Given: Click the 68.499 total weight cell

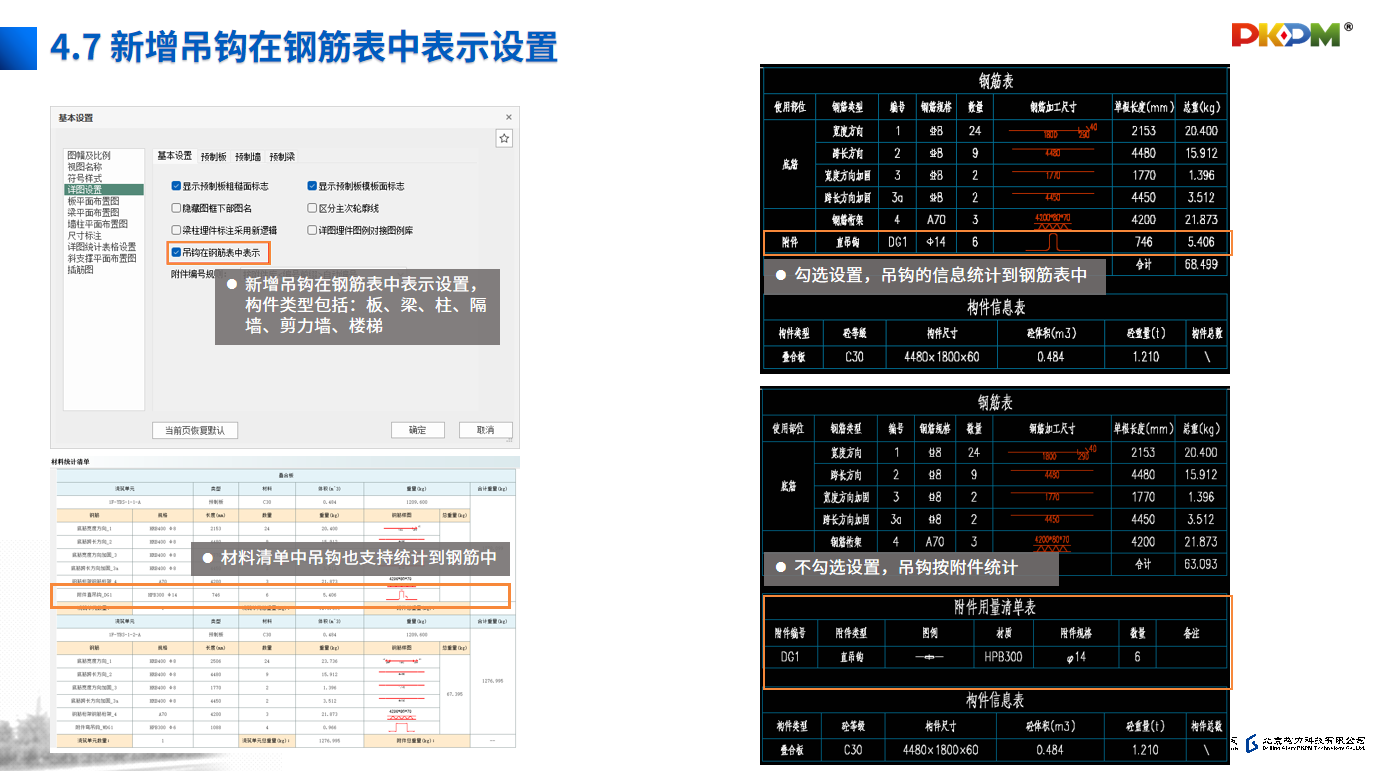Looking at the screenshot, I should (1200, 264).
